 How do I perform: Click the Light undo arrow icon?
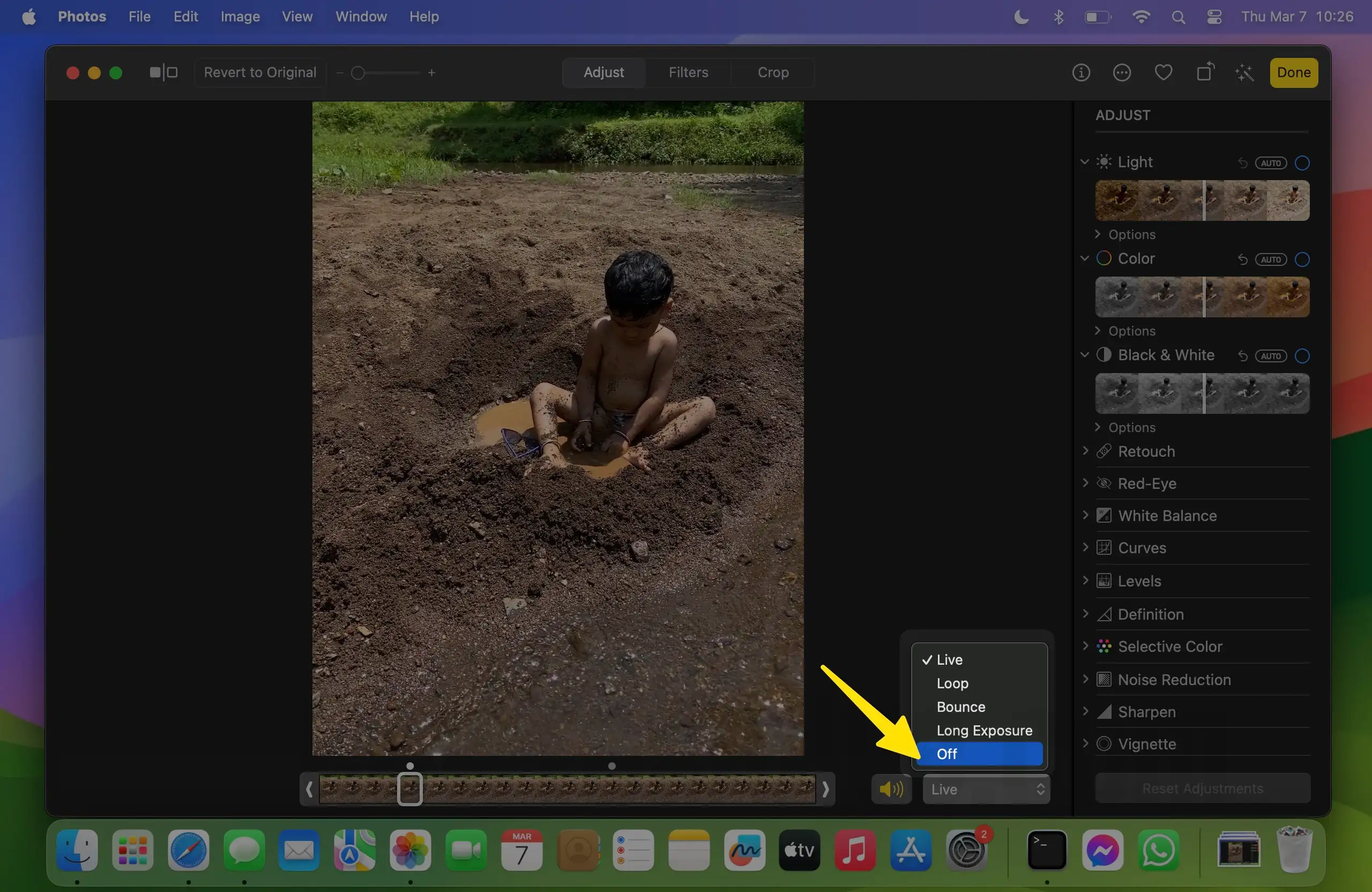1242,163
